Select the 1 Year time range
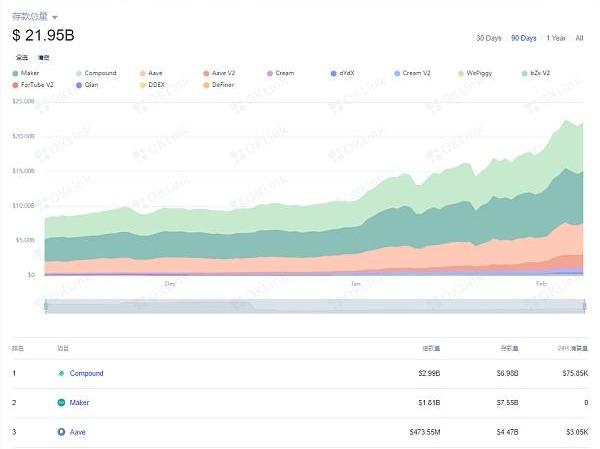The image size is (600, 449). coord(556,38)
